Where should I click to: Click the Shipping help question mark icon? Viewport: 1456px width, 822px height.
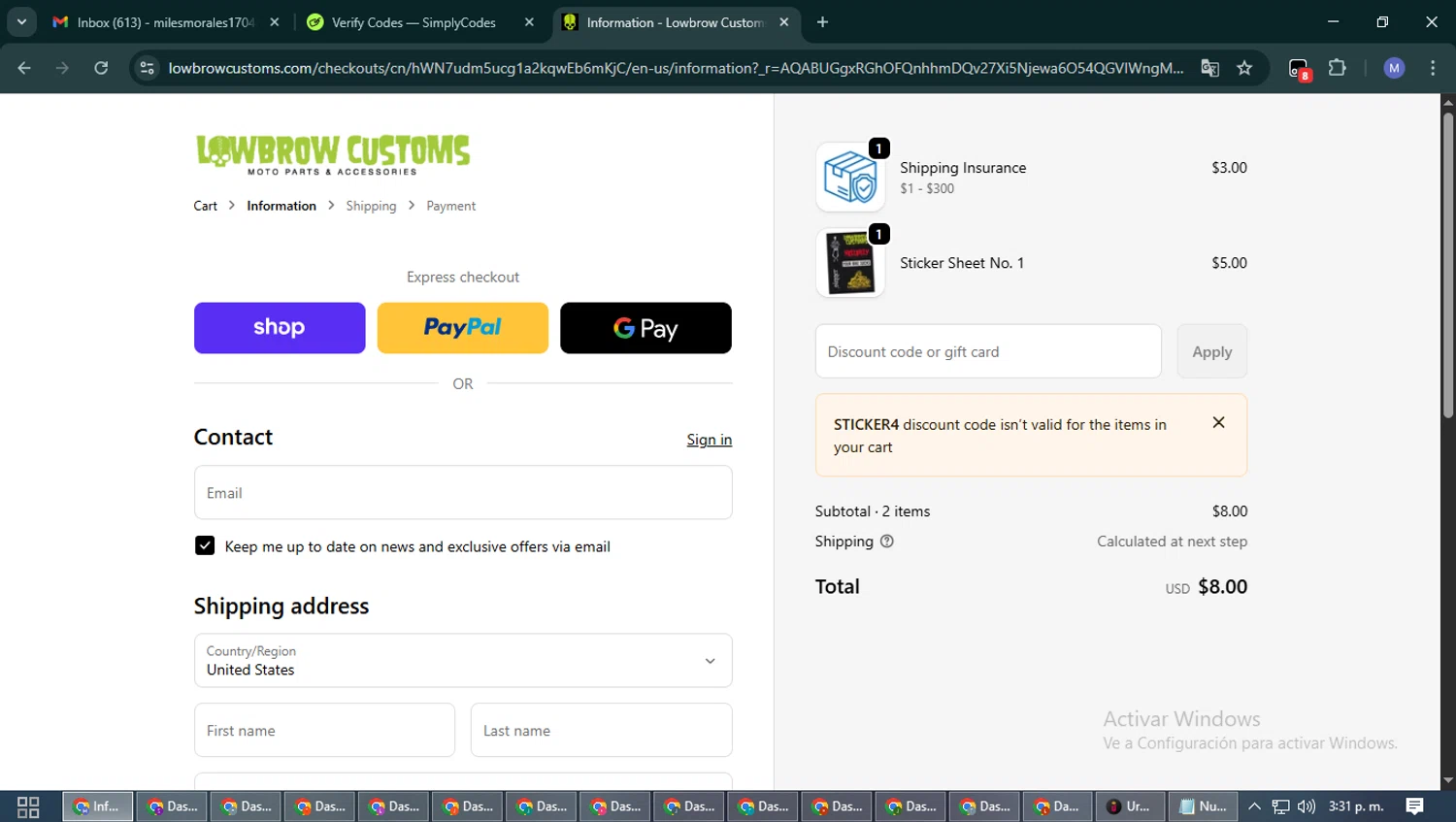tap(886, 542)
